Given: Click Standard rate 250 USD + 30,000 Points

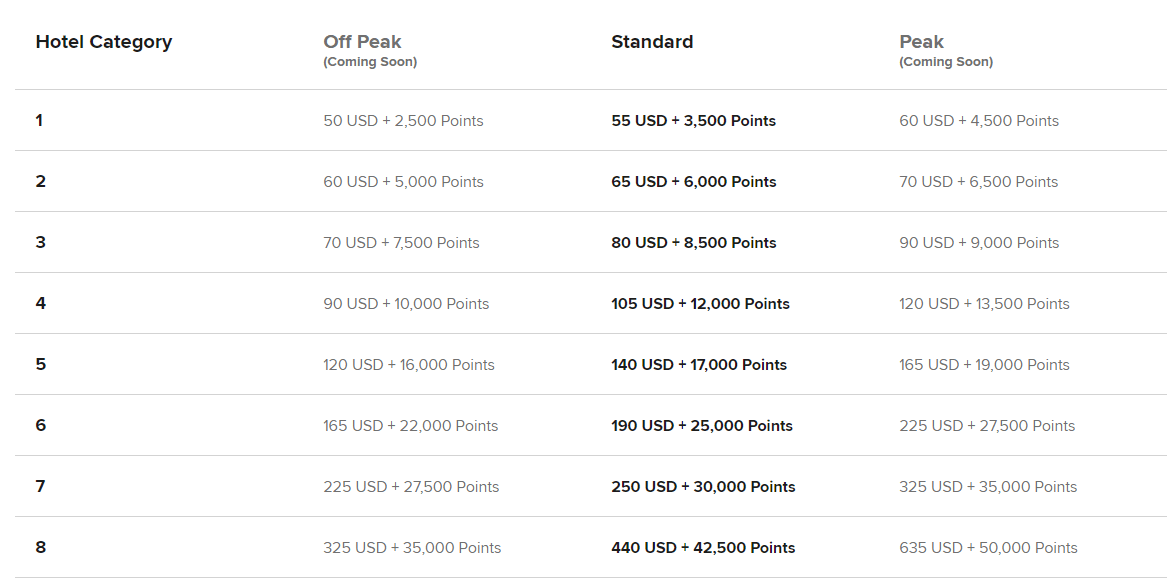Looking at the screenshot, I should point(703,487).
